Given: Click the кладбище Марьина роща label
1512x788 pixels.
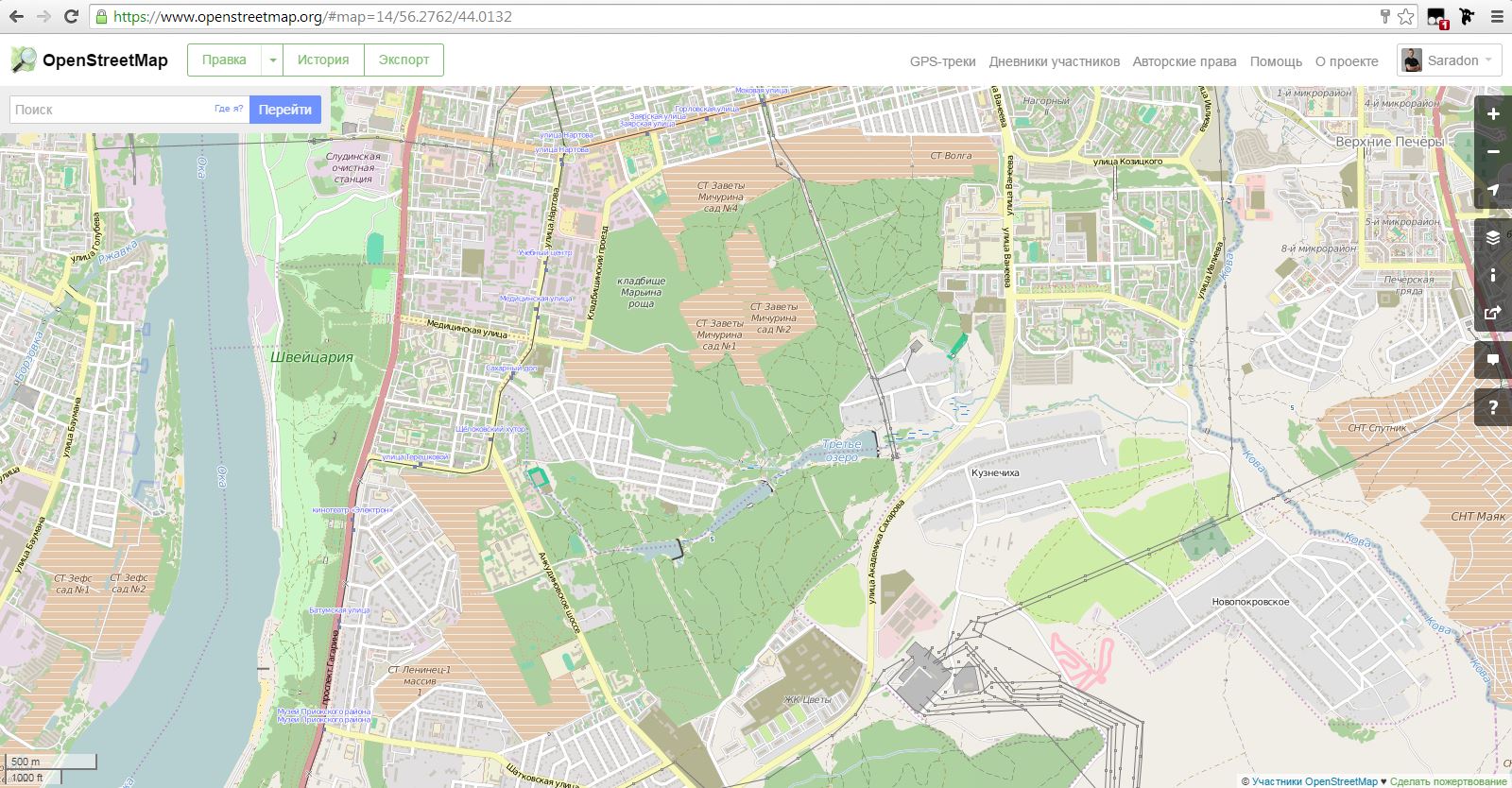Looking at the screenshot, I should [x=641, y=292].
